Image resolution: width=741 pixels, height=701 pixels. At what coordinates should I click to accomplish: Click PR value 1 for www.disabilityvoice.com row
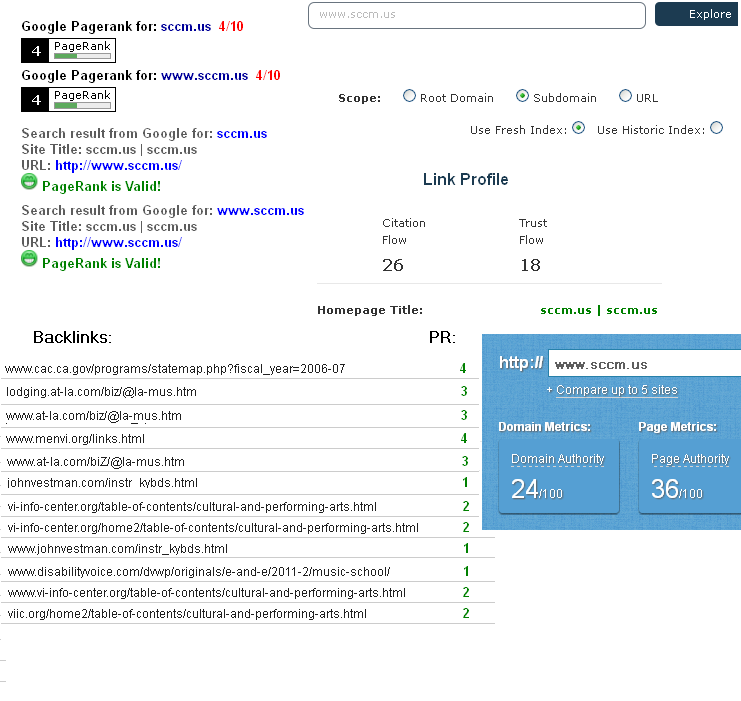point(466,571)
